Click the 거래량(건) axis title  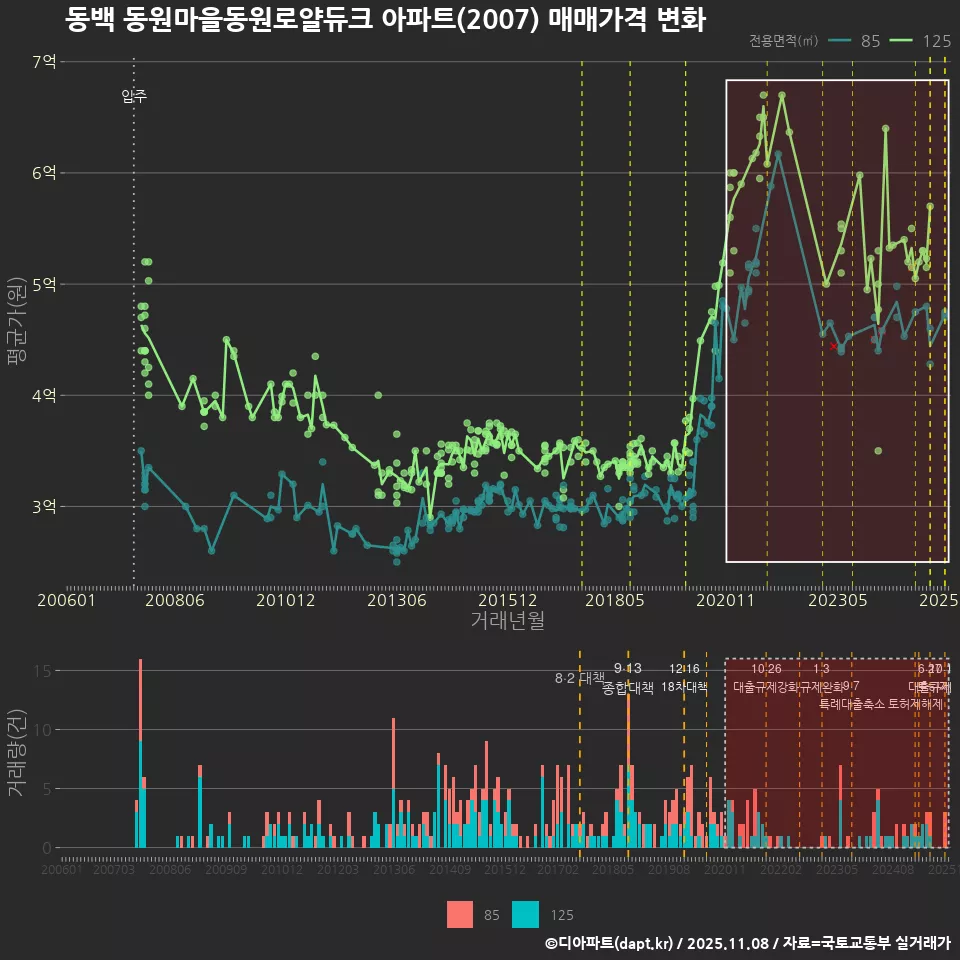click(x=16, y=739)
